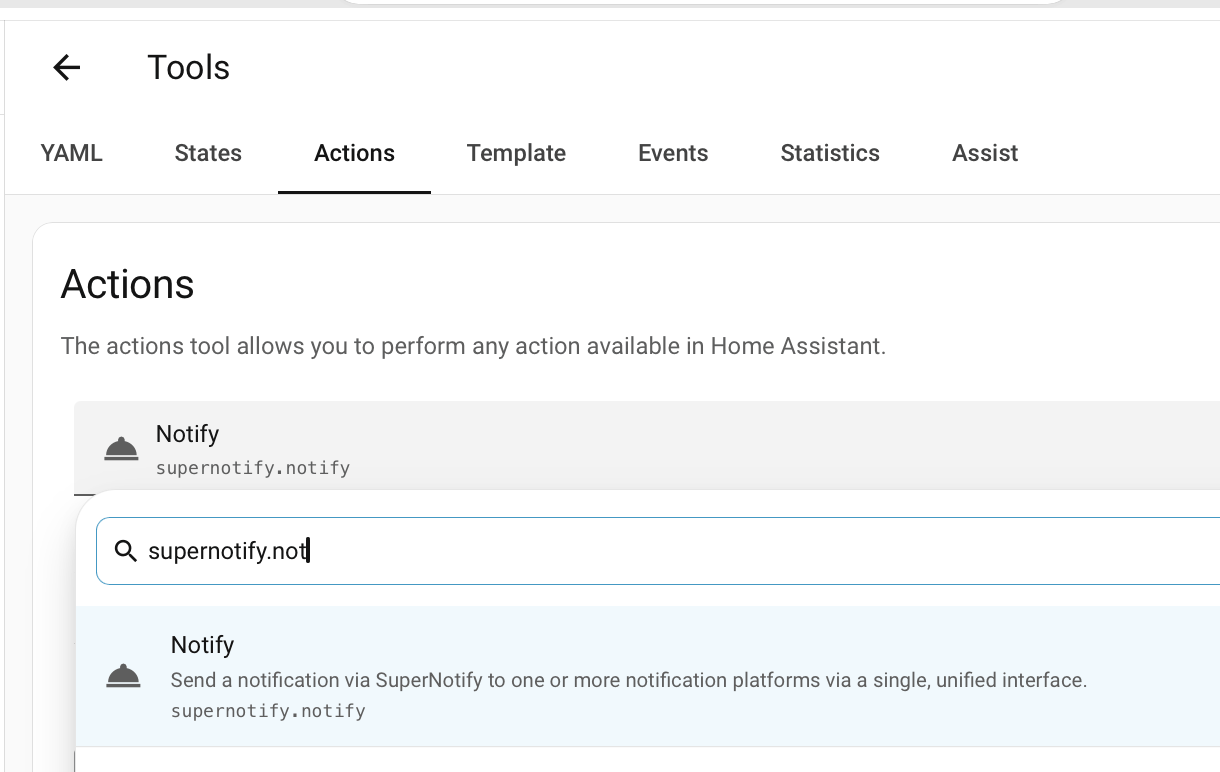Switch to the Events tab

coord(673,153)
